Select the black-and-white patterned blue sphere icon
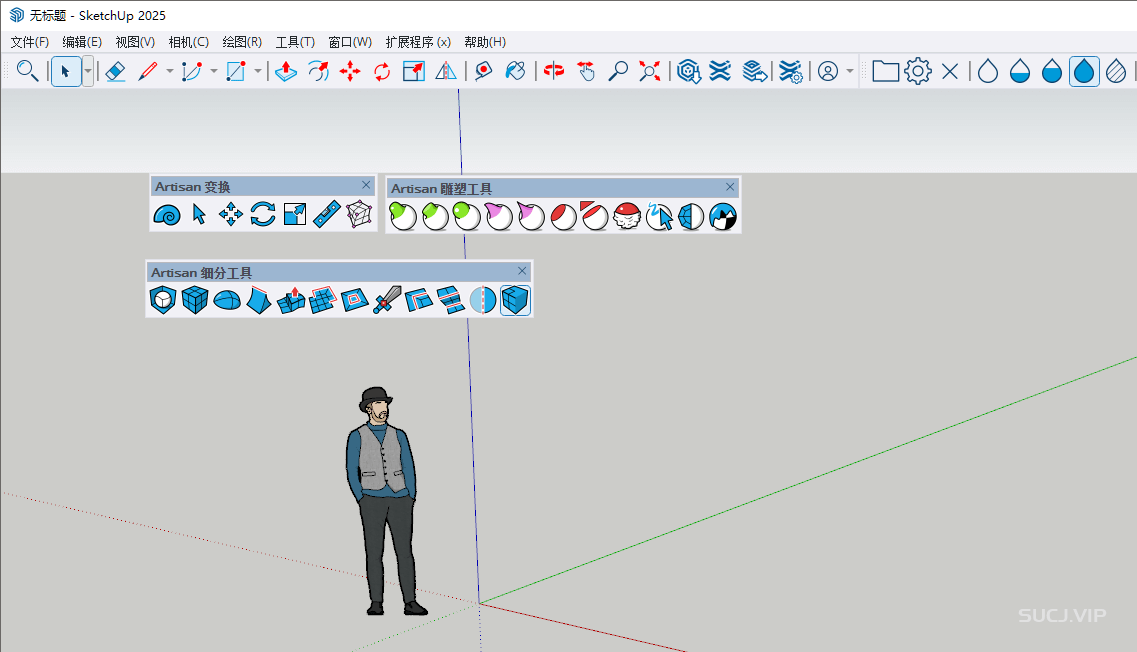Screen dimensions: 1137x652 pos(723,216)
